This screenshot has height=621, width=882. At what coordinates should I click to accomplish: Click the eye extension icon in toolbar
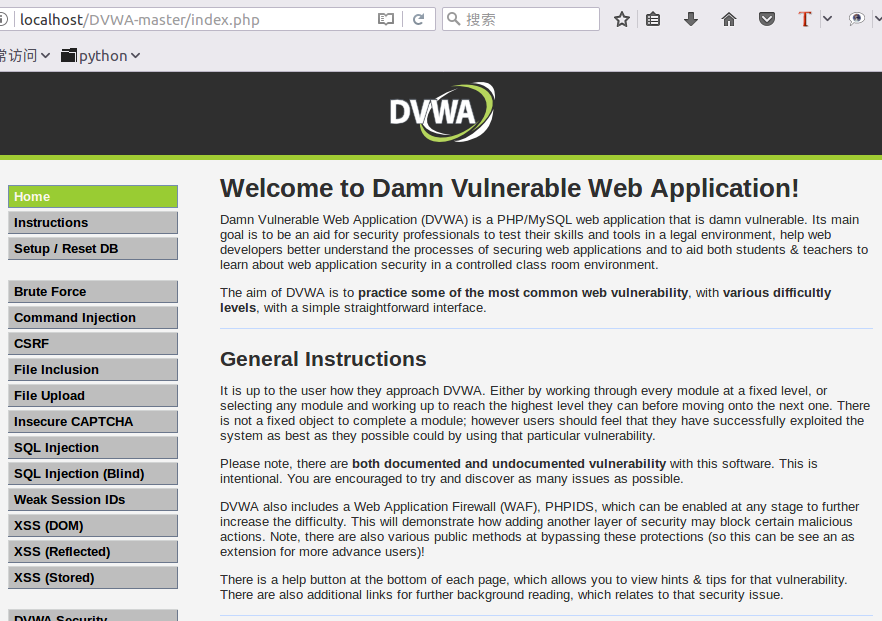click(x=857, y=19)
